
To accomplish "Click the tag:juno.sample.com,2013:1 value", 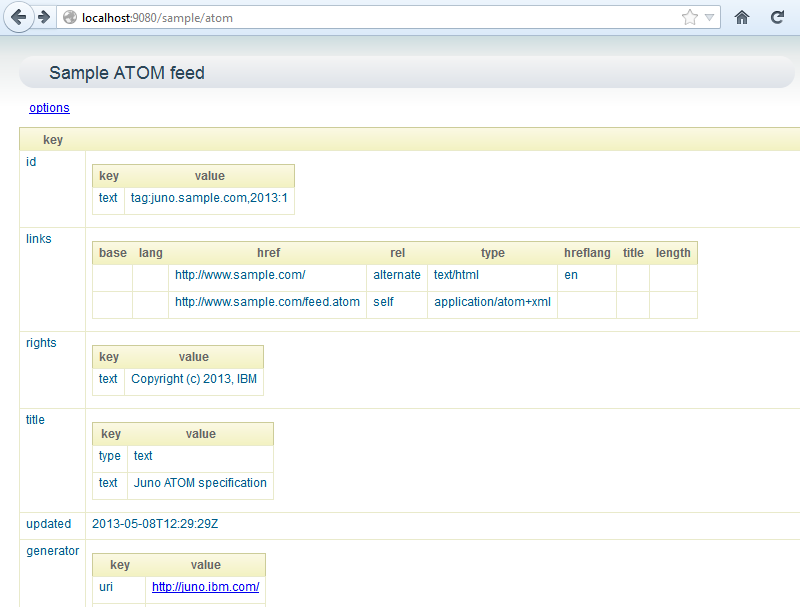I will pyautogui.click(x=209, y=198).
